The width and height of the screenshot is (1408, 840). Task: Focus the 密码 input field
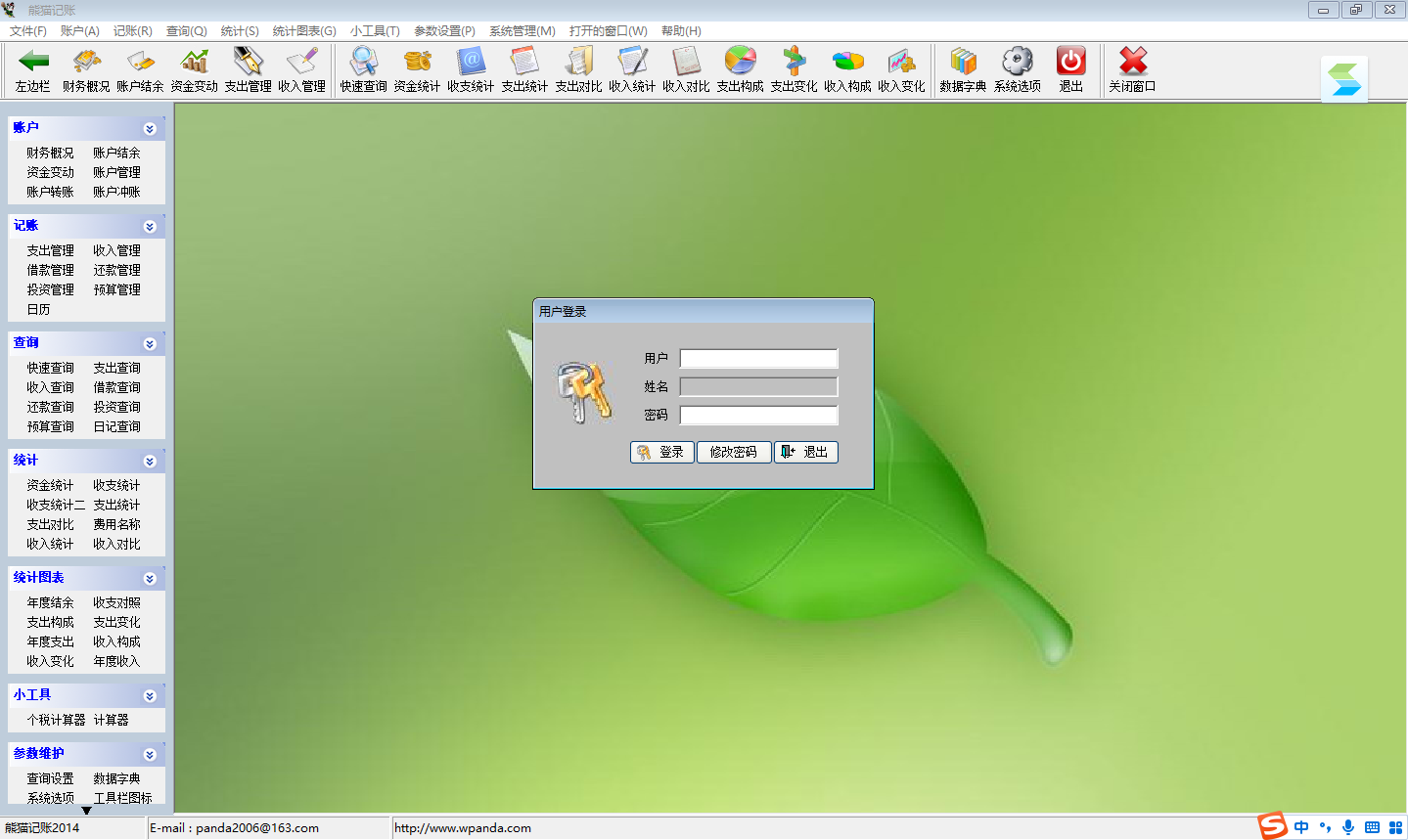pyautogui.click(x=759, y=415)
